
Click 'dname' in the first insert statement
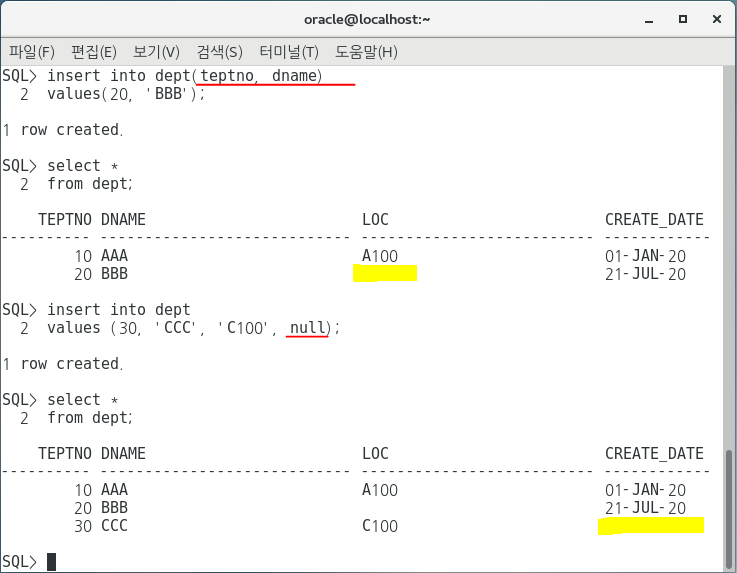click(294, 76)
